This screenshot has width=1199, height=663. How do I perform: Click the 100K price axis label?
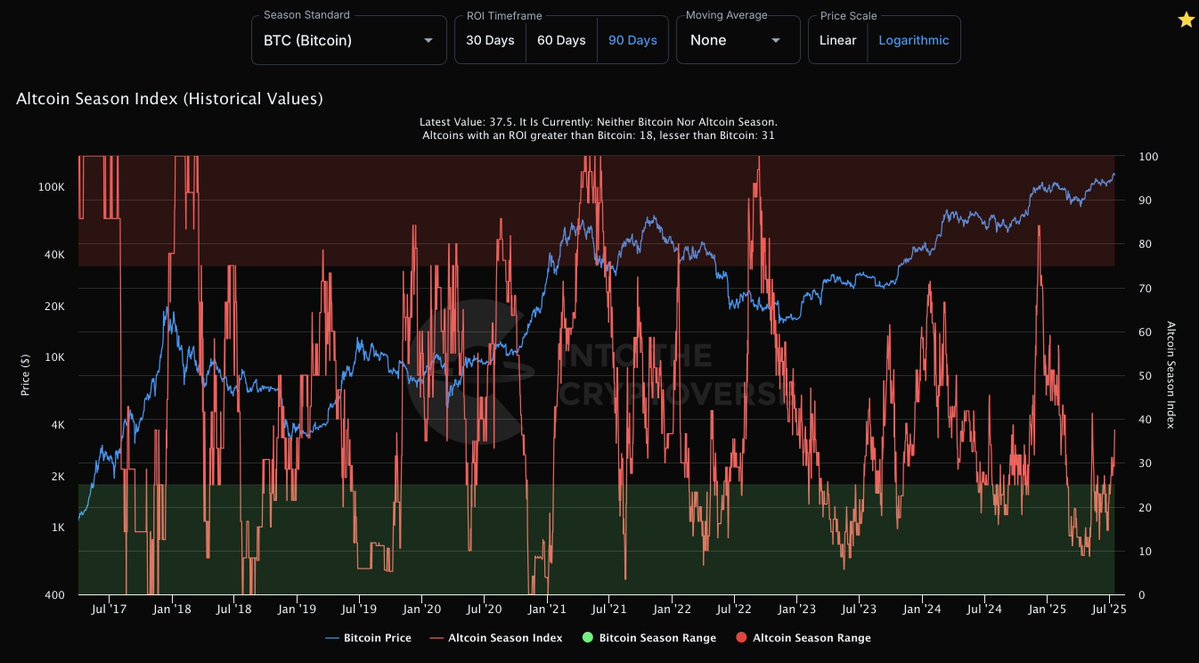point(51,187)
